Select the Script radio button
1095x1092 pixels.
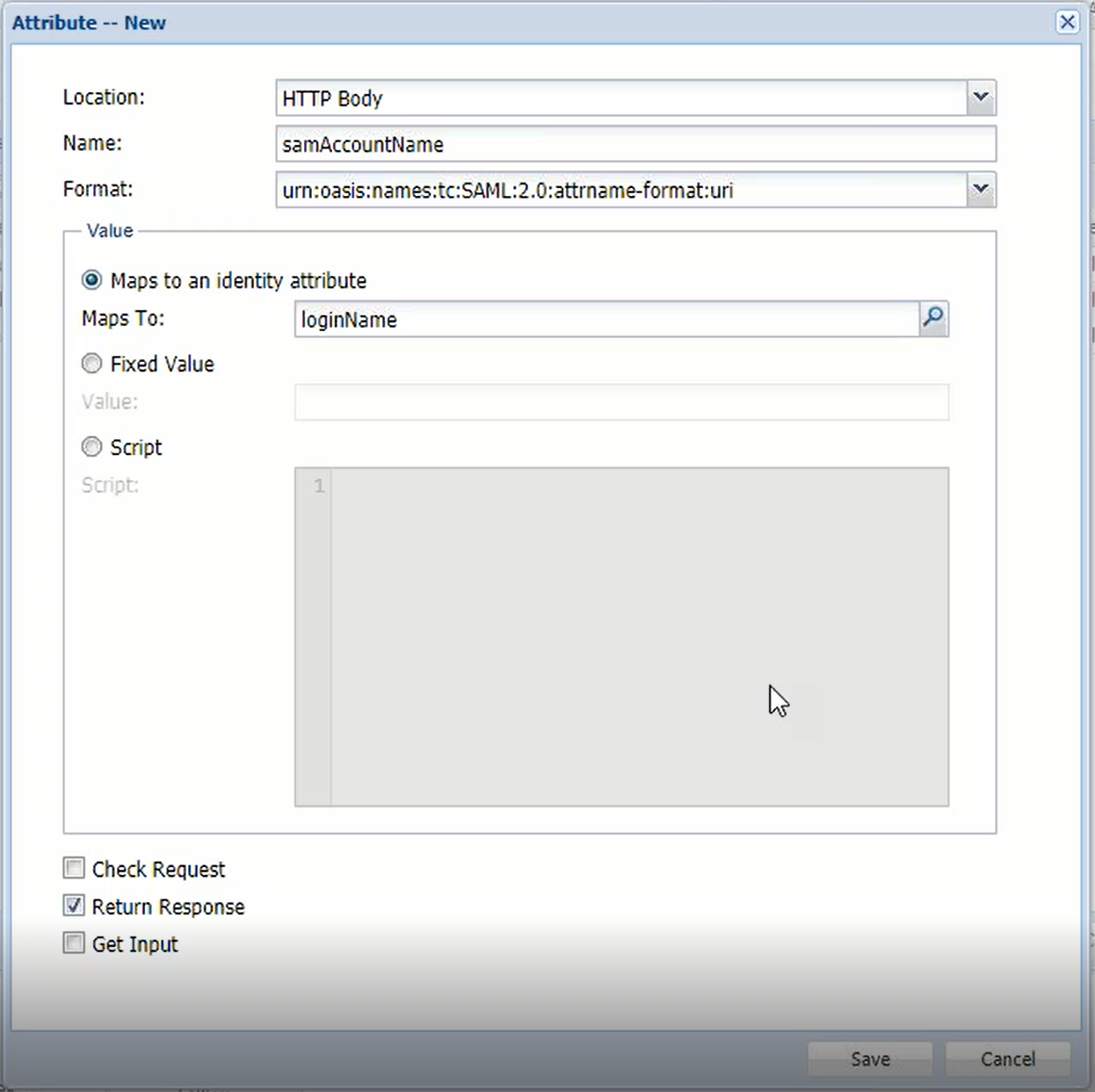click(92, 447)
